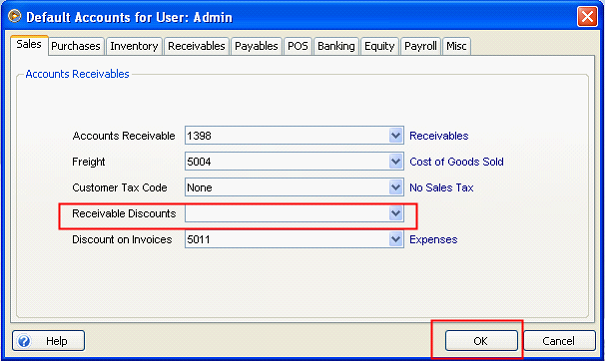Expand the Accounts Receivable dropdown arrow
Screen dimensions: 606x362
point(395,136)
